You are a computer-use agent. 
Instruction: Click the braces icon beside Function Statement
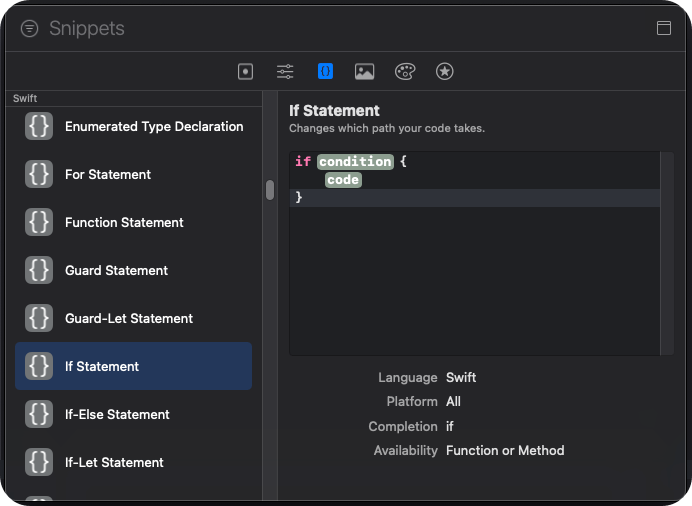(39, 222)
